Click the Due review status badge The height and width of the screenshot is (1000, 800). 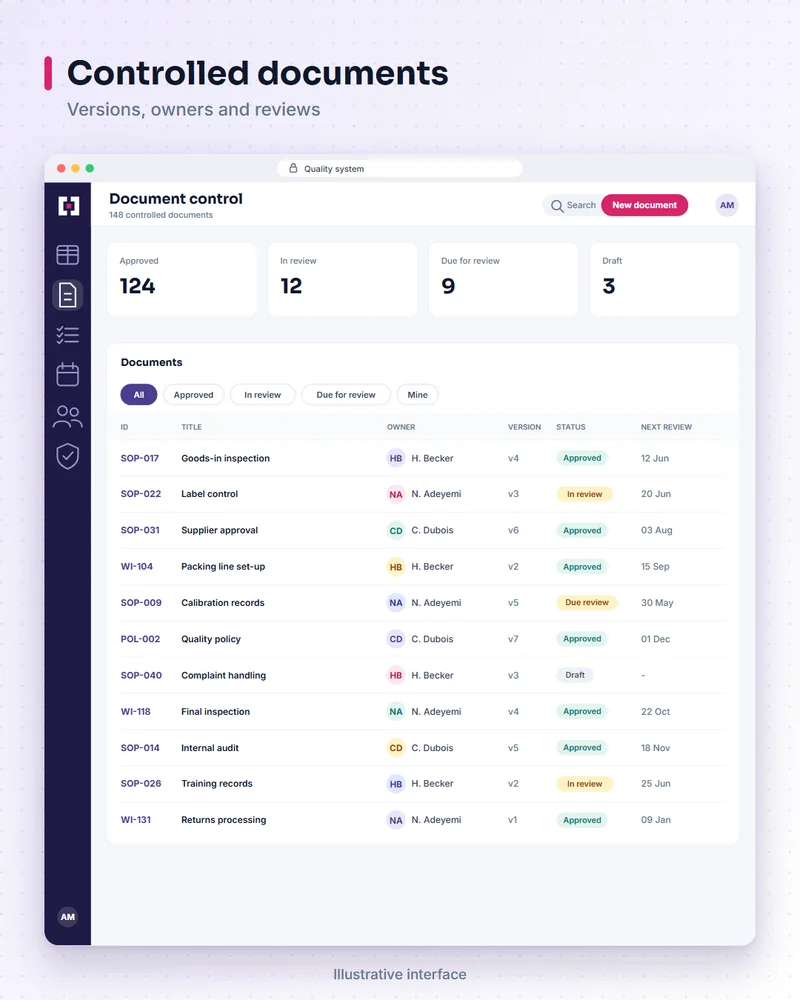tap(587, 603)
